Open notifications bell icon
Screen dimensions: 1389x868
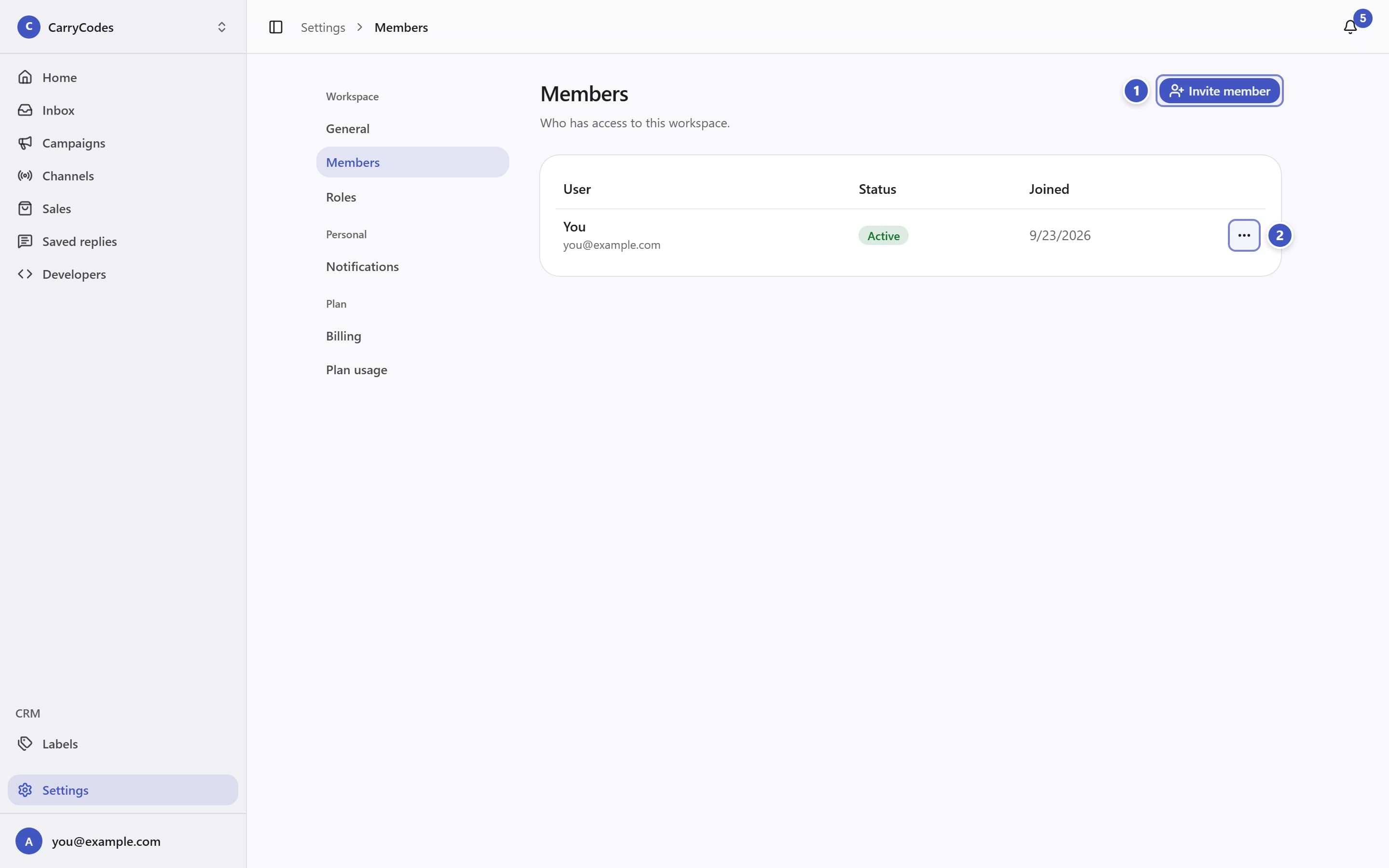(1350, 27)
